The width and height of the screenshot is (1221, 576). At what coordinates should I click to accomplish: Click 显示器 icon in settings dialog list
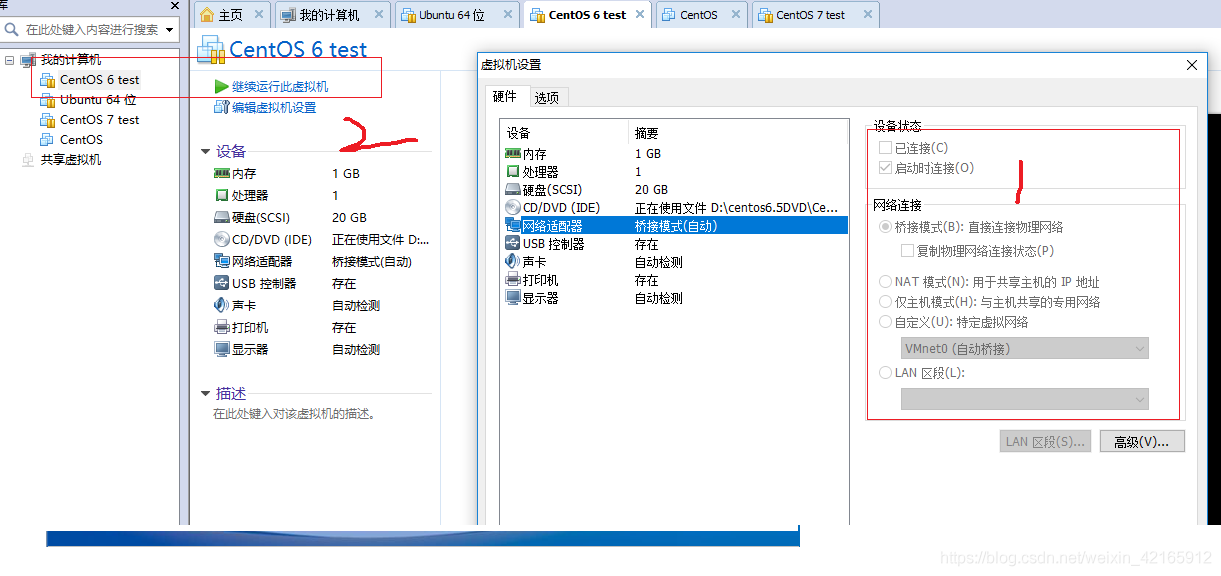tap(513, 298)
